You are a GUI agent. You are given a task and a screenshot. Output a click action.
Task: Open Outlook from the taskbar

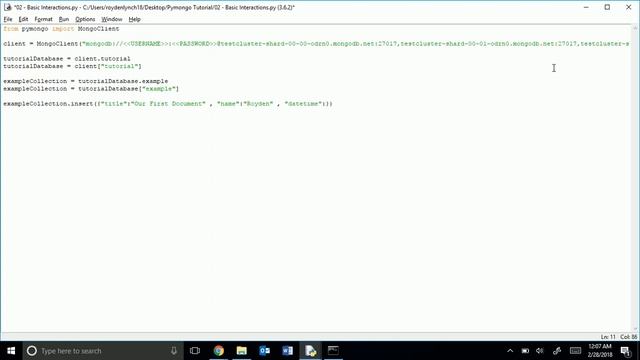(264, 351)
